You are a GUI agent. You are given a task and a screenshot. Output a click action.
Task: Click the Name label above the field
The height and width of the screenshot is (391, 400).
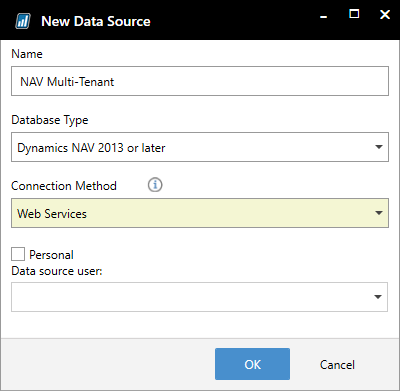pyautogui.click(x=27, y=54)
